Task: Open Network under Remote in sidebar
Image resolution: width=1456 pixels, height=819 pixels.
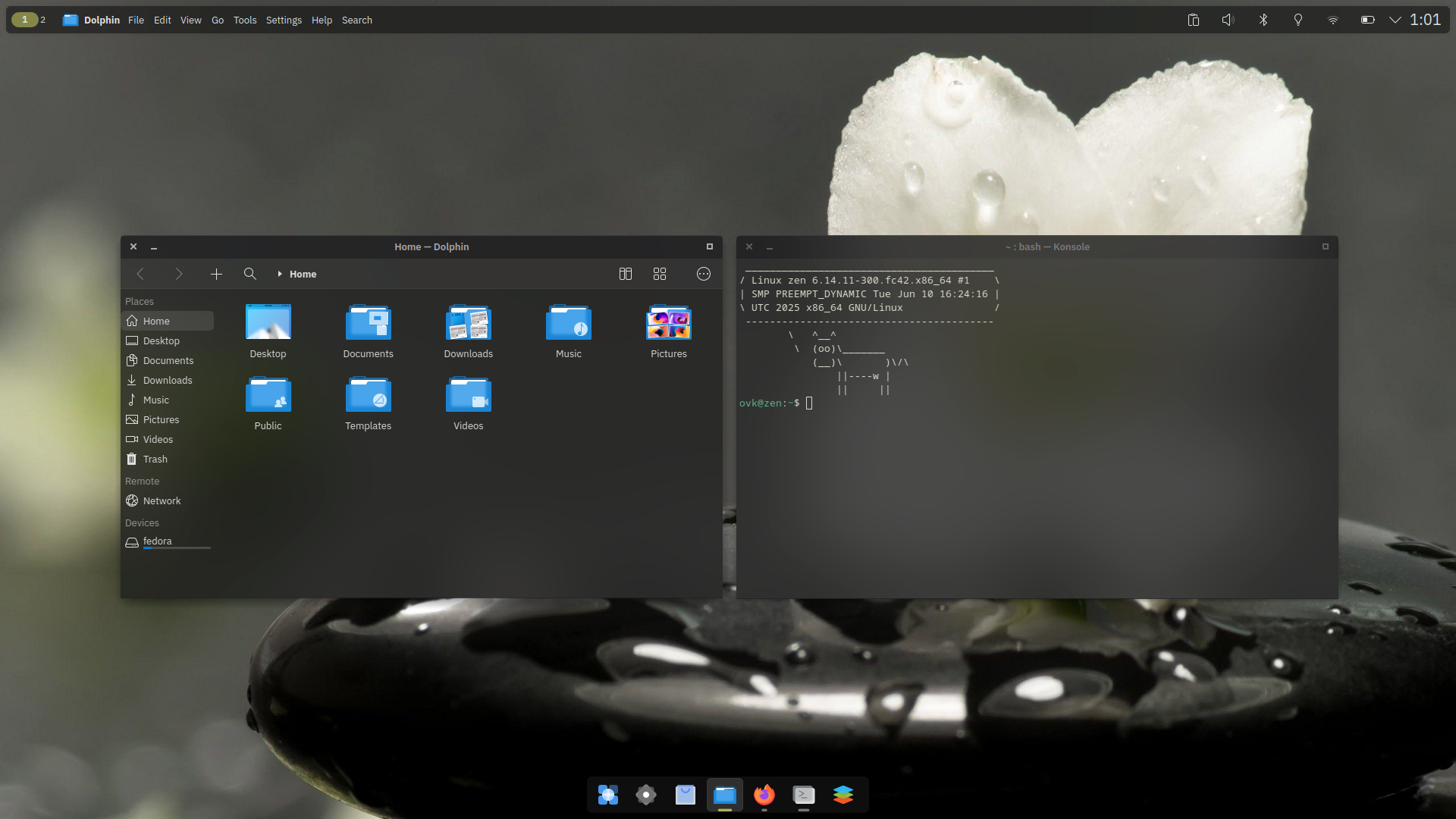Action: pos(168,500)
